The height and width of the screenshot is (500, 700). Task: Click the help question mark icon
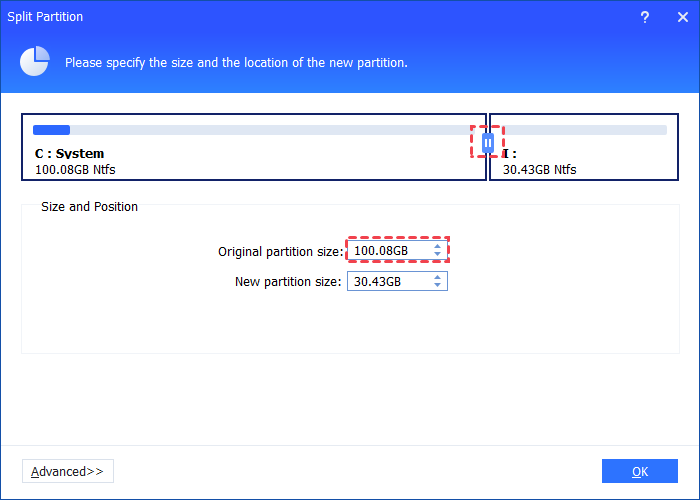(x=645, y=17)
